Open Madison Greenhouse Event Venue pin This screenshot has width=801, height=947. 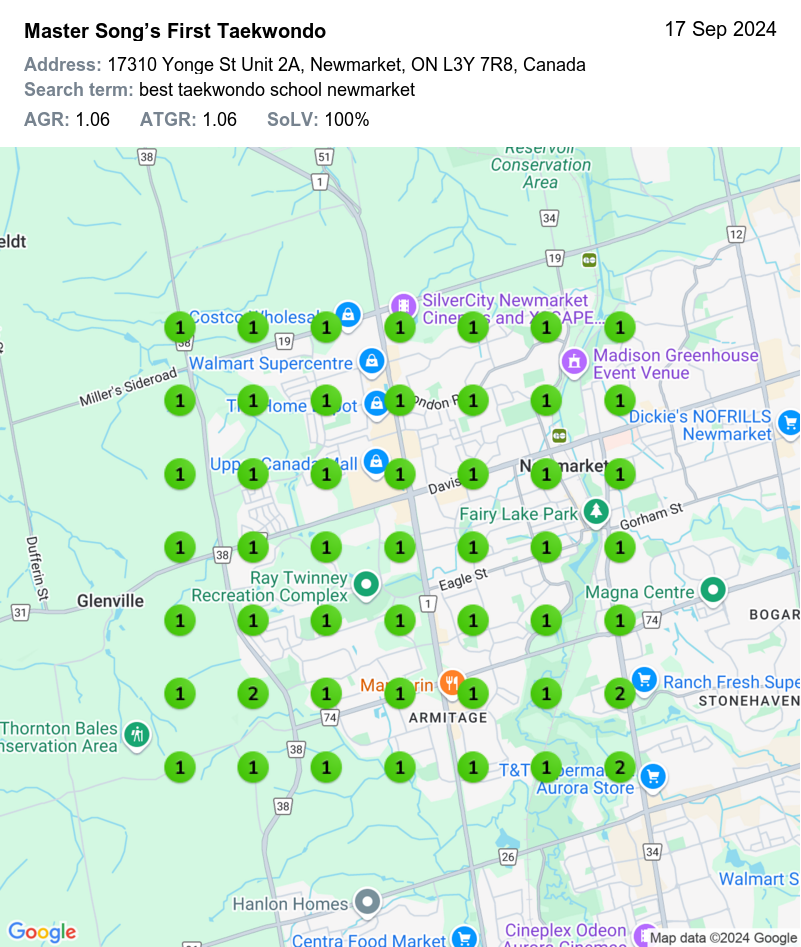point(574,362)
